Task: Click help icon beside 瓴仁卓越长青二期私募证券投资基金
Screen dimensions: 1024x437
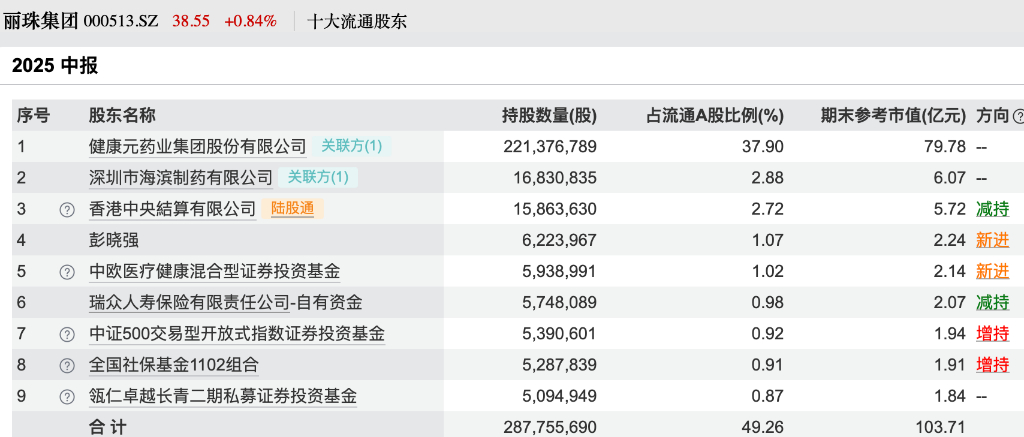Action: [x=67, y=397]
